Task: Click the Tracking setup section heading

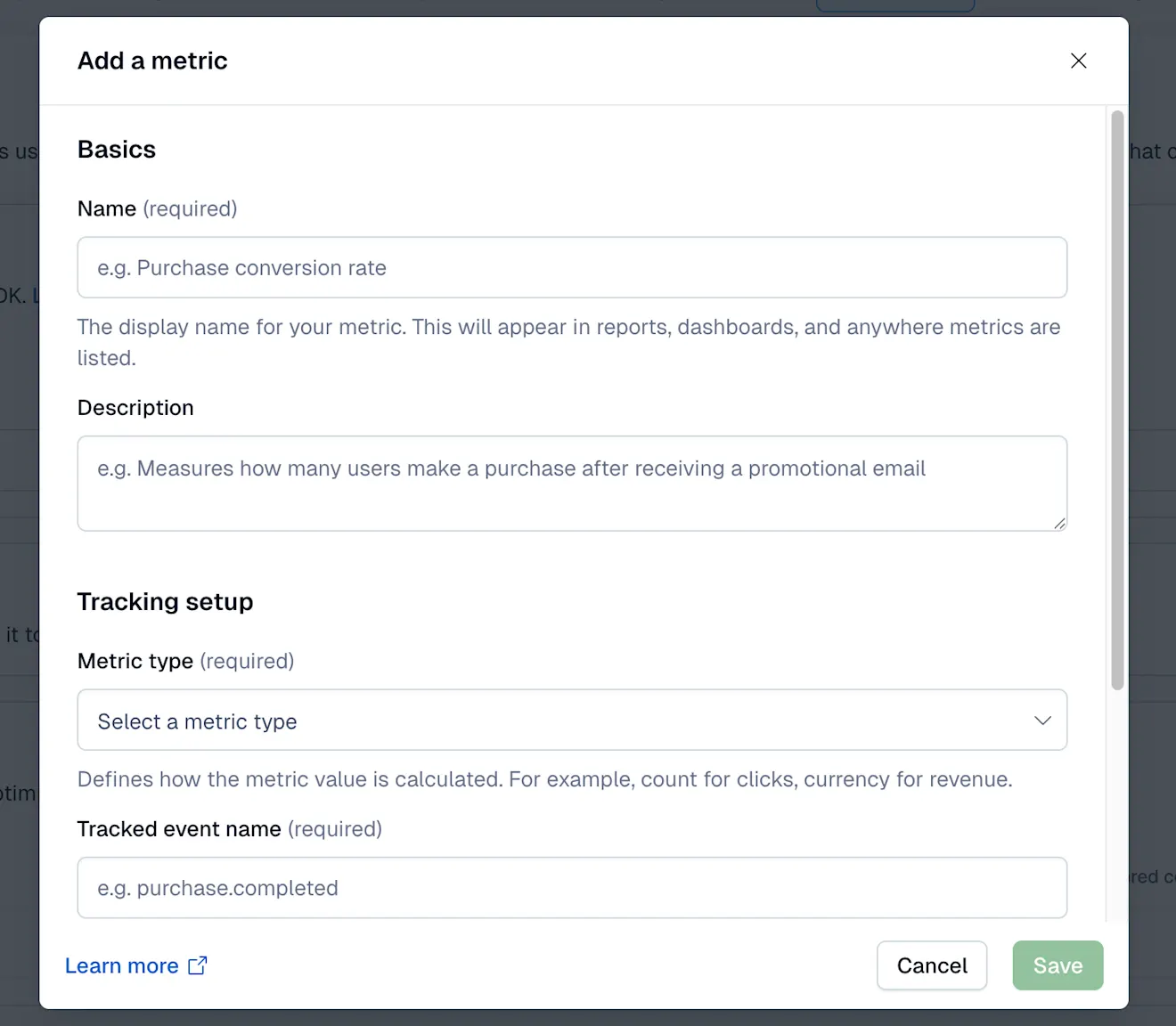Action: tap(165, 601)
